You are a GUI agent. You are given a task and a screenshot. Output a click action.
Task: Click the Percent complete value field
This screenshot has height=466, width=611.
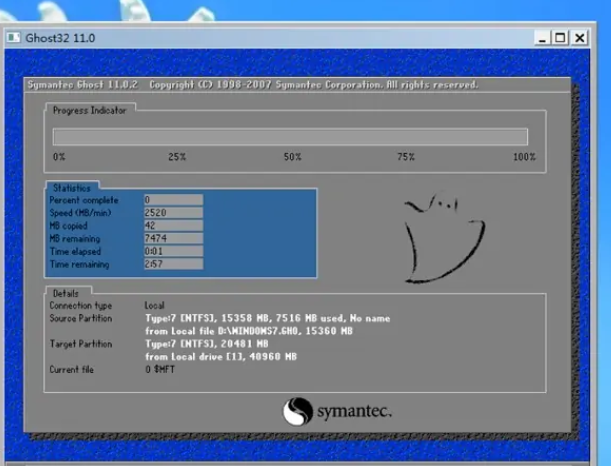point(173,200)
